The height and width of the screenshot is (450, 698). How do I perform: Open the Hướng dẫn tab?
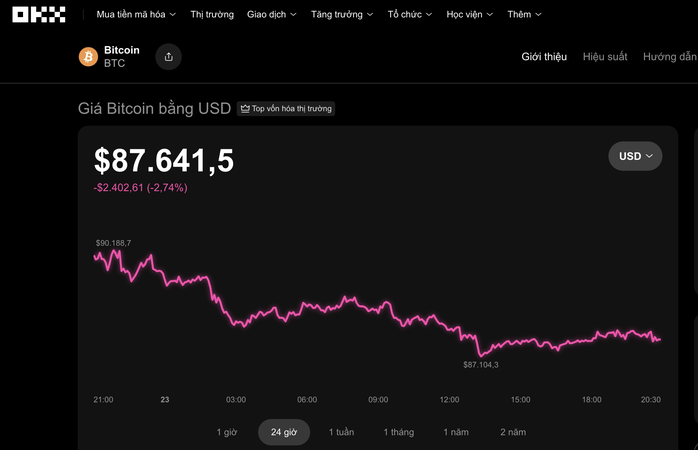point(669,57)
